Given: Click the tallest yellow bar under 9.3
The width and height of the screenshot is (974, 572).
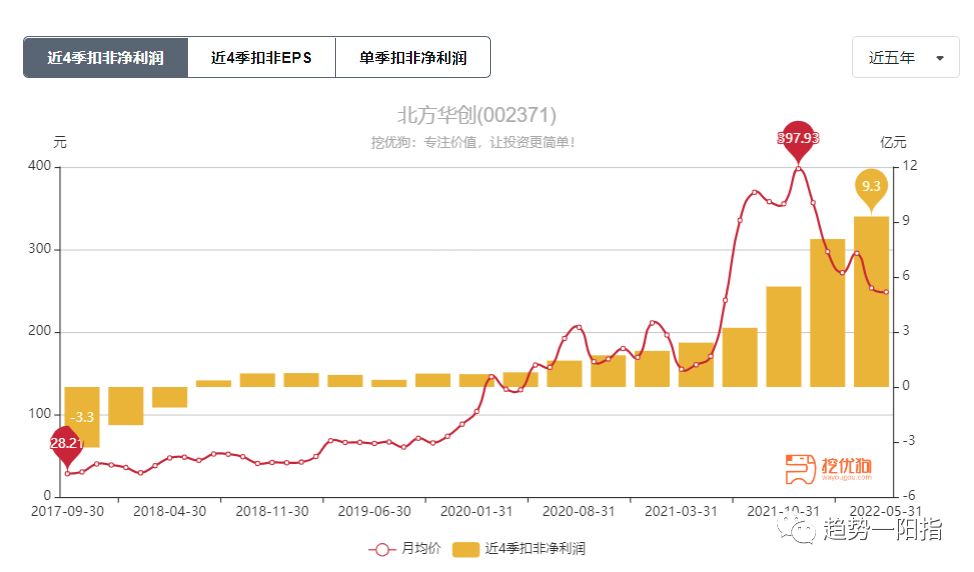Looking at the screenshot, I should pyautogui.click(x=871, y=301).
